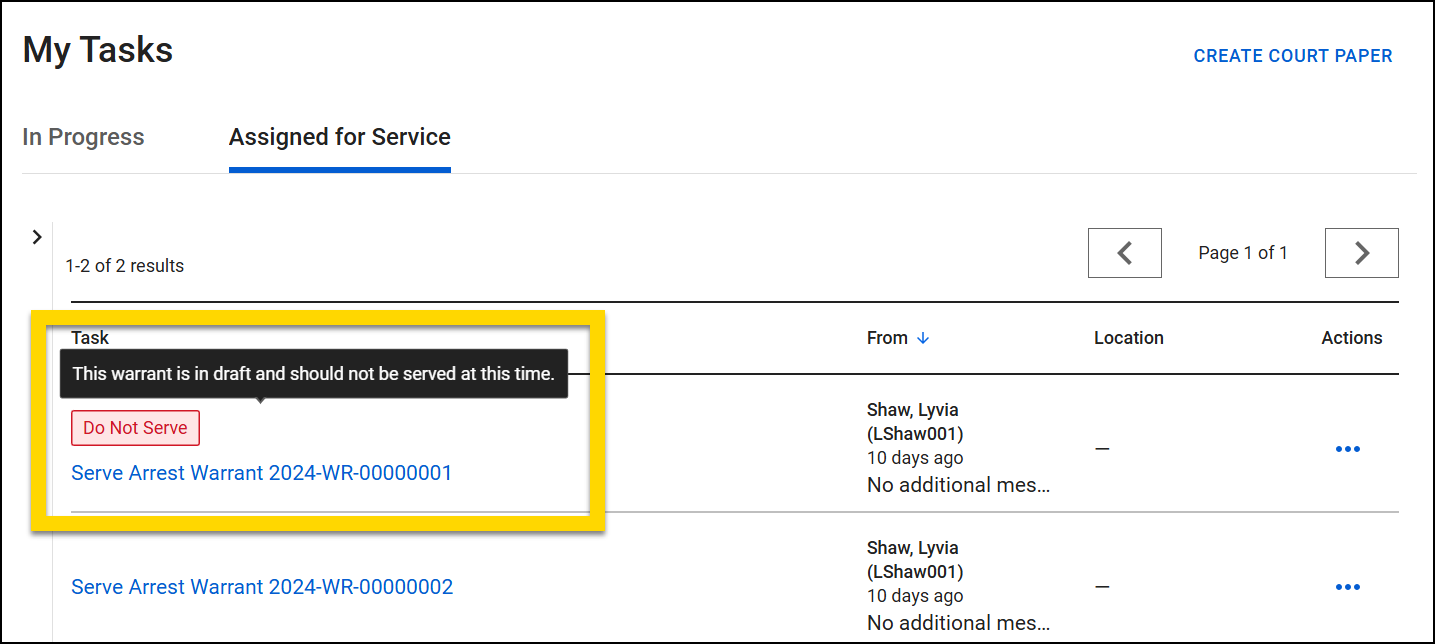The width and height of the screenshot is (1435, 644).
Task: Open actions menu for warrant 2024-WR-00000001
Action: coord(1348,448)
